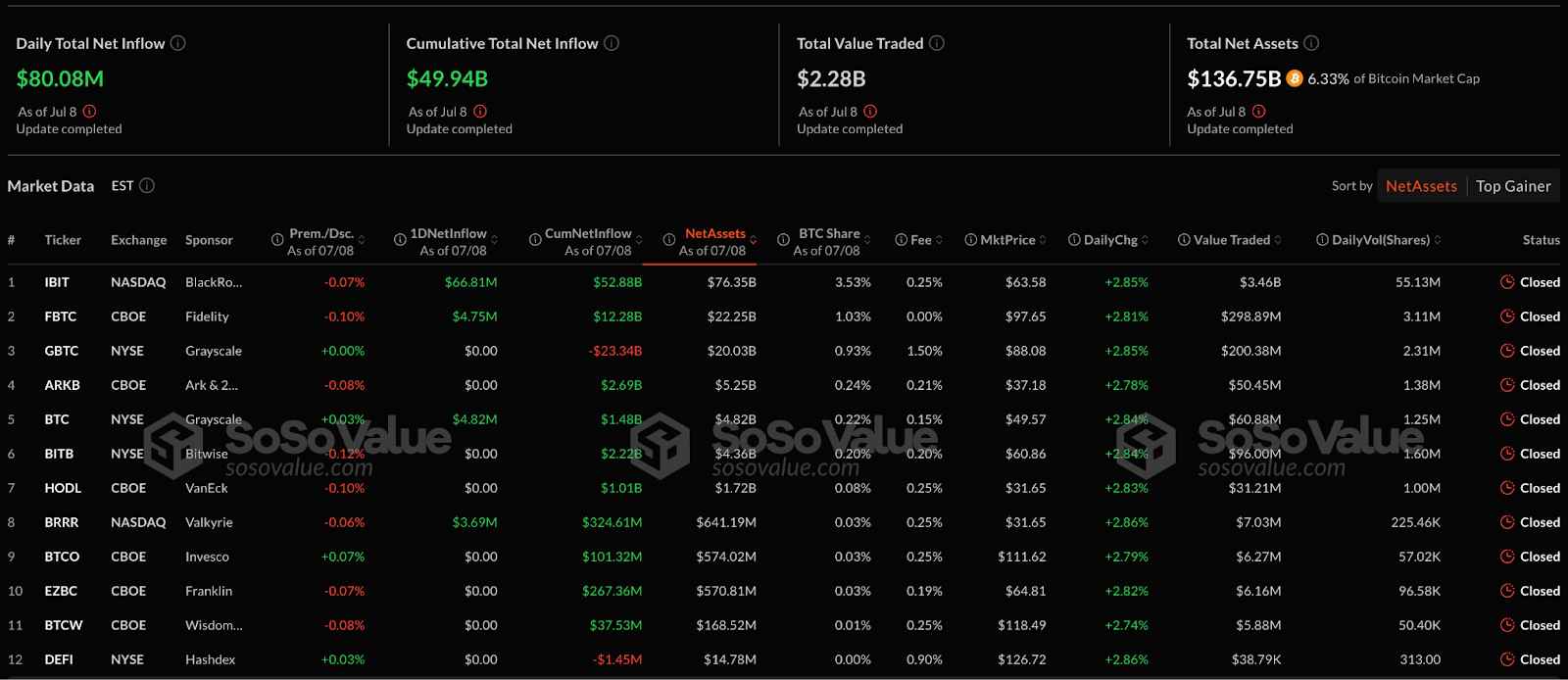Click info icon of DailyVol(Shares) column
The width and height of the screenshot is (1568, 680).
[x=1322, y=240]
